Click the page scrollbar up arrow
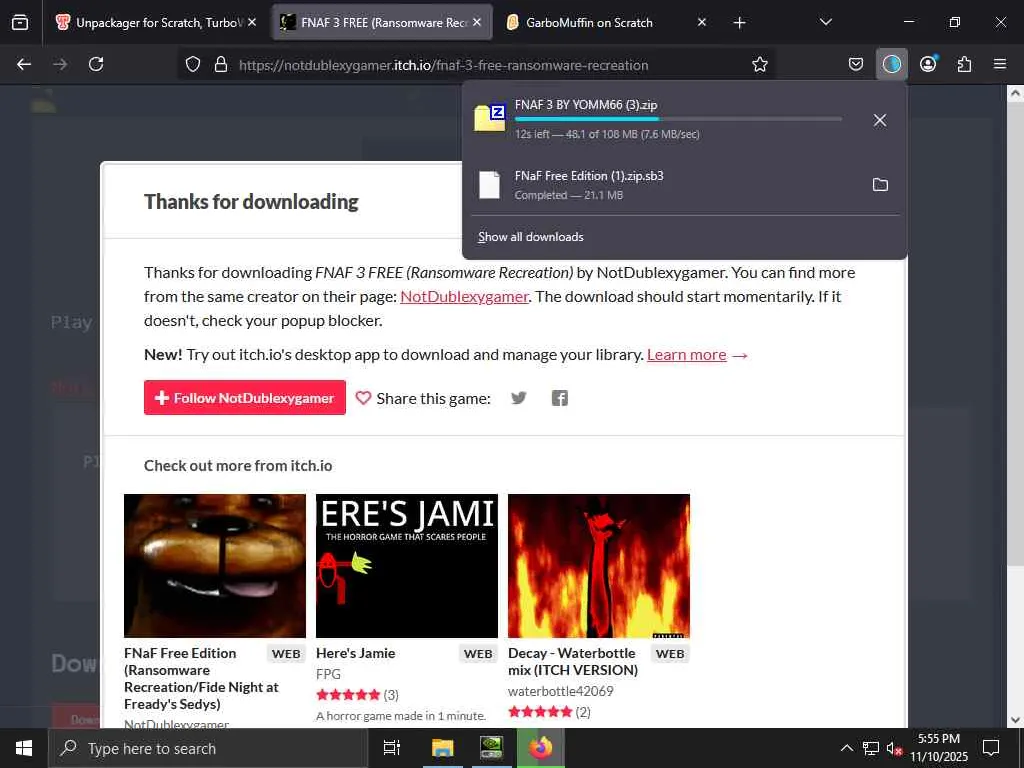 tap(1014, 93)
